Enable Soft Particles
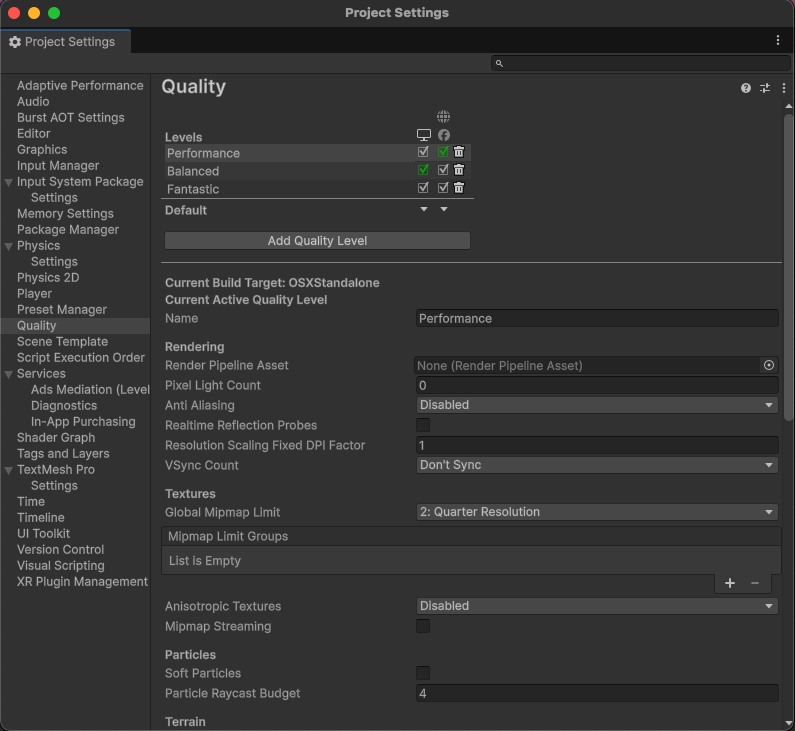The image size is (795, 731). pos(423,673)
